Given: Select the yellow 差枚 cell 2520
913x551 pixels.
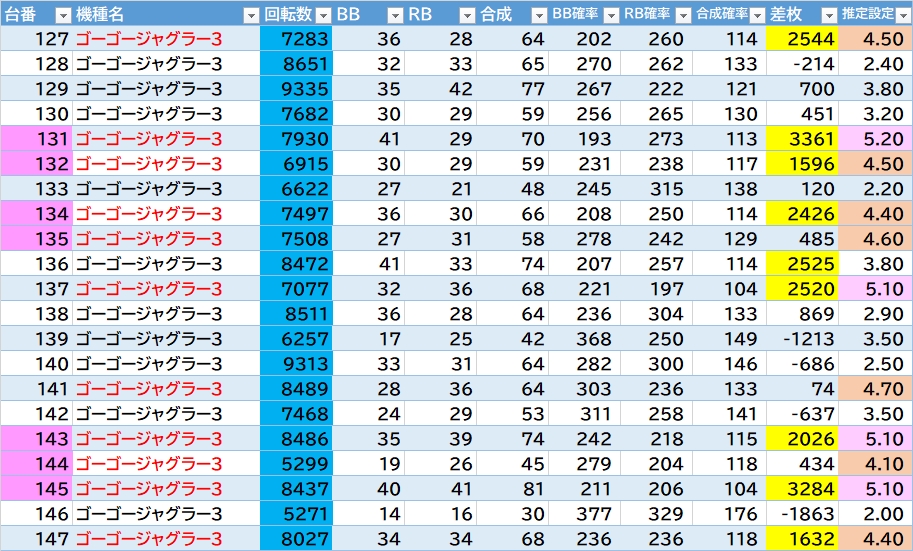Looking at the screenshot, I should pyautogui.click(x=802, y=289).
